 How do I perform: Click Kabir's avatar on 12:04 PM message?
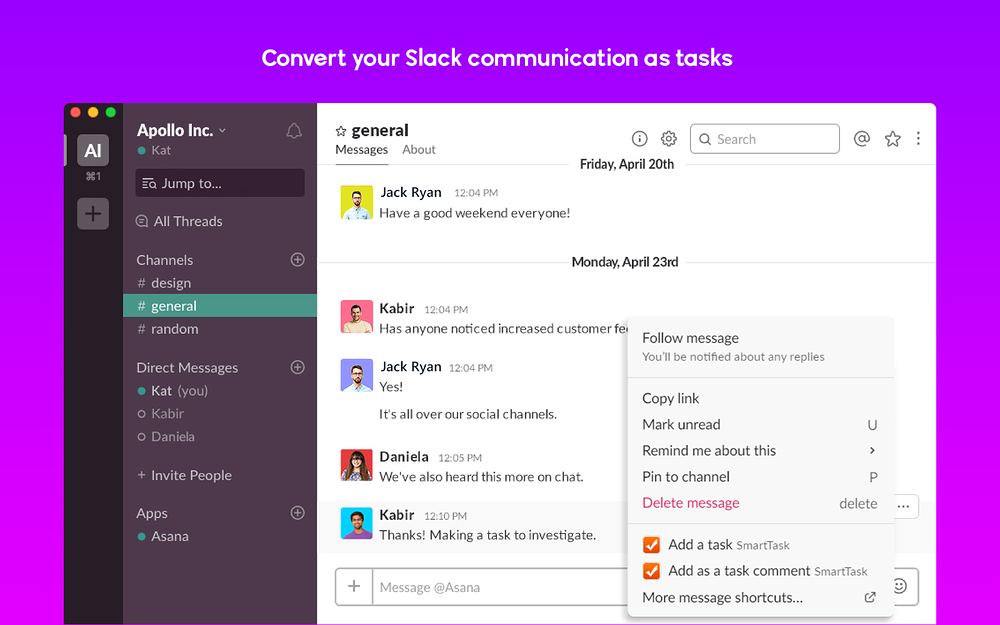tap(357, 317)
